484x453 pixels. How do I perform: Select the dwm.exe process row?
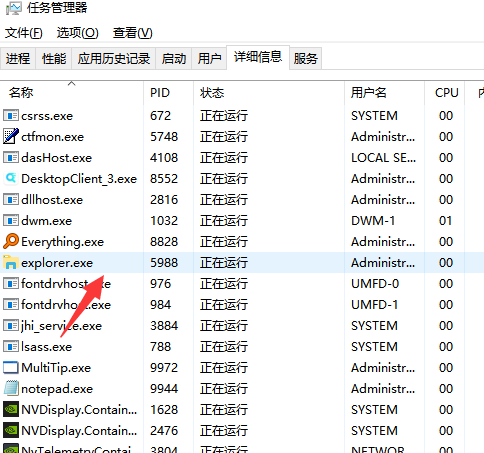point(242,220)
